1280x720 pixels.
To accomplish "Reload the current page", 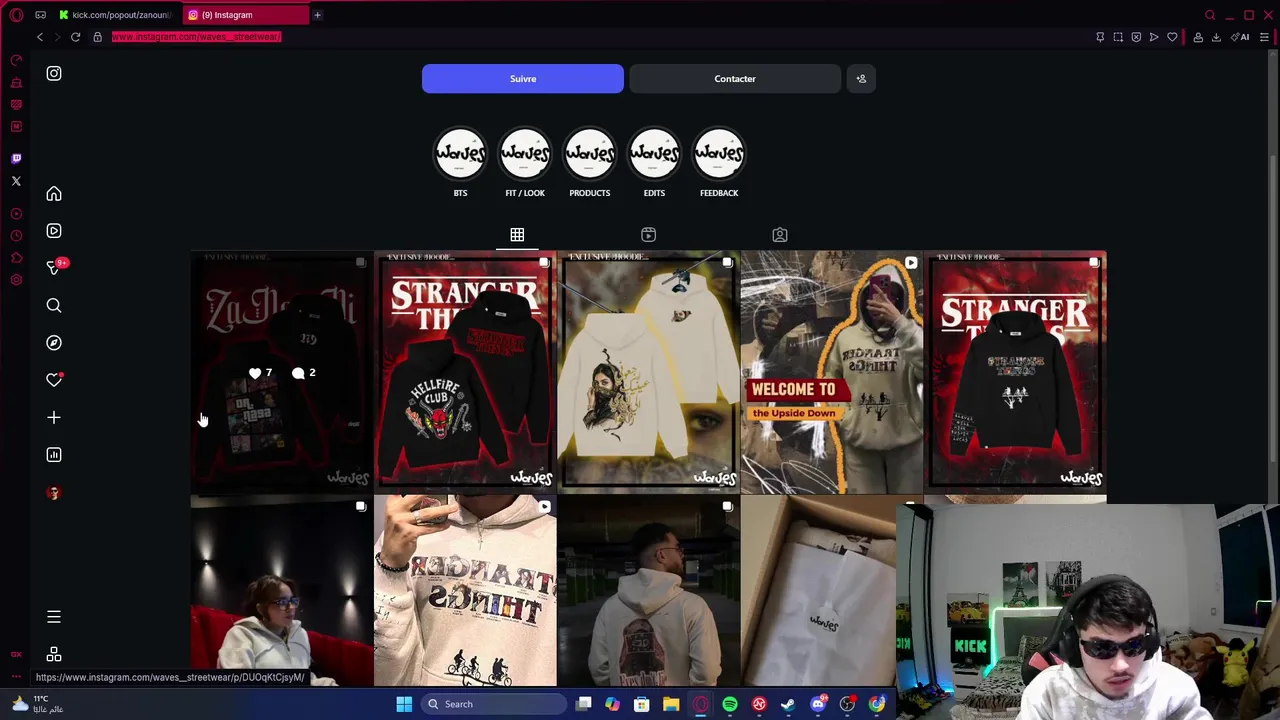I will coord(75,37).
